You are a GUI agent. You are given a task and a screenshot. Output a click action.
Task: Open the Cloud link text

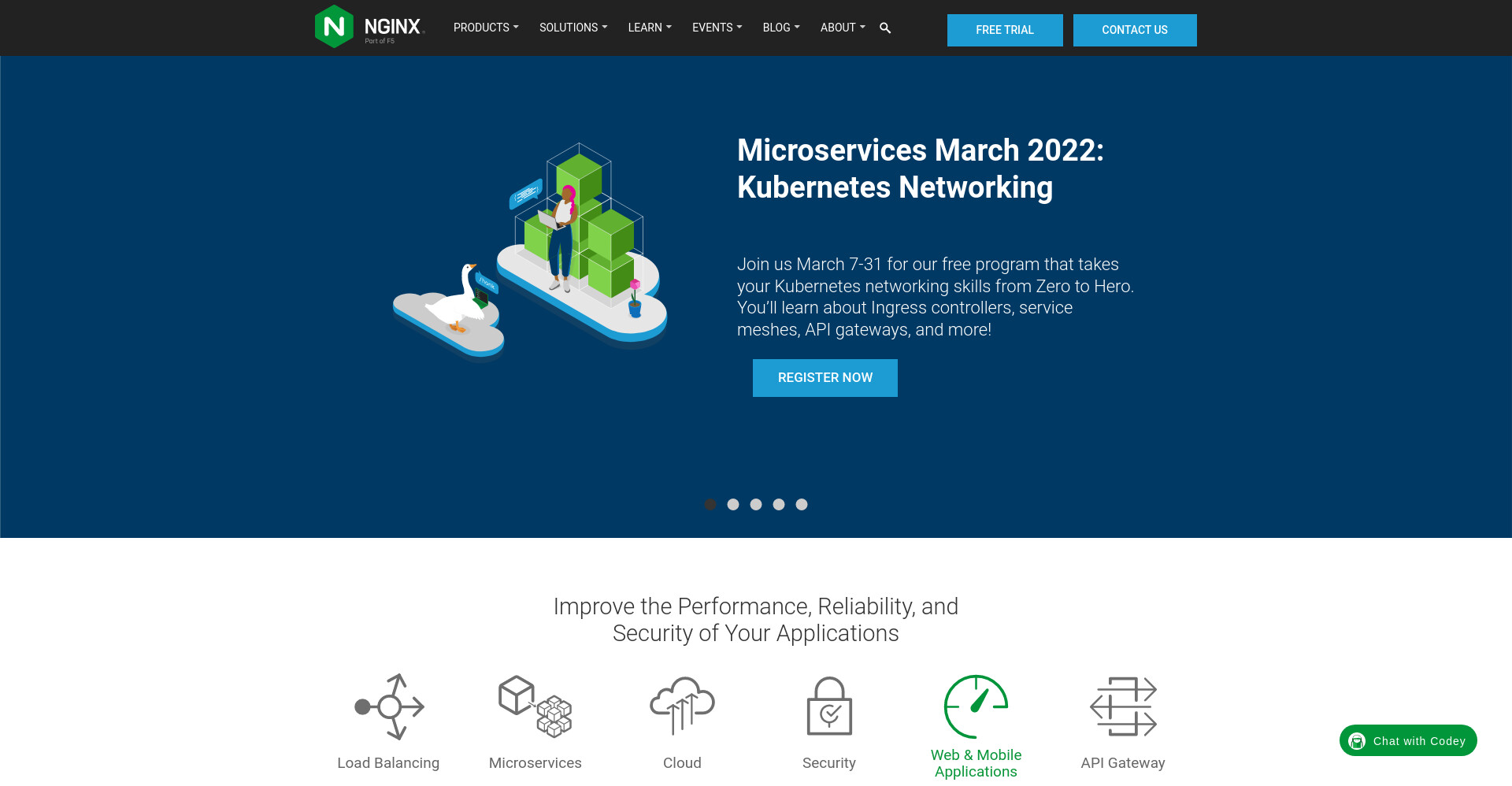point(682,763)
